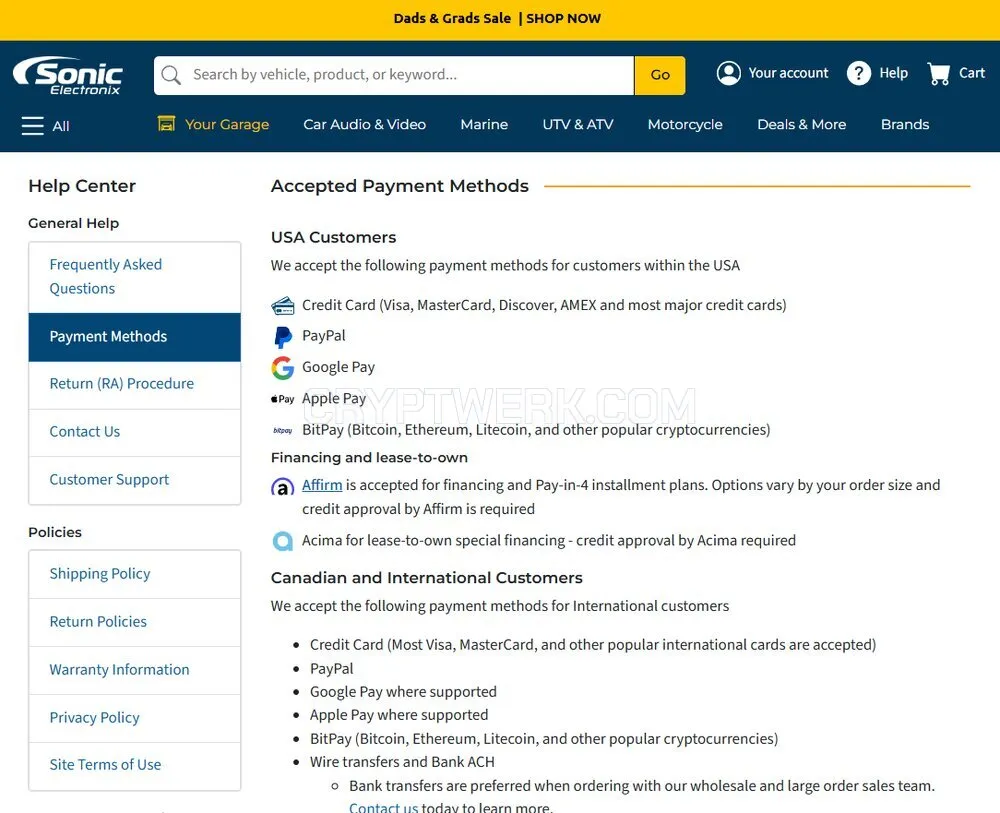
Task: Open the Contact Us sidebar link
Action: [x=135, y=432]
